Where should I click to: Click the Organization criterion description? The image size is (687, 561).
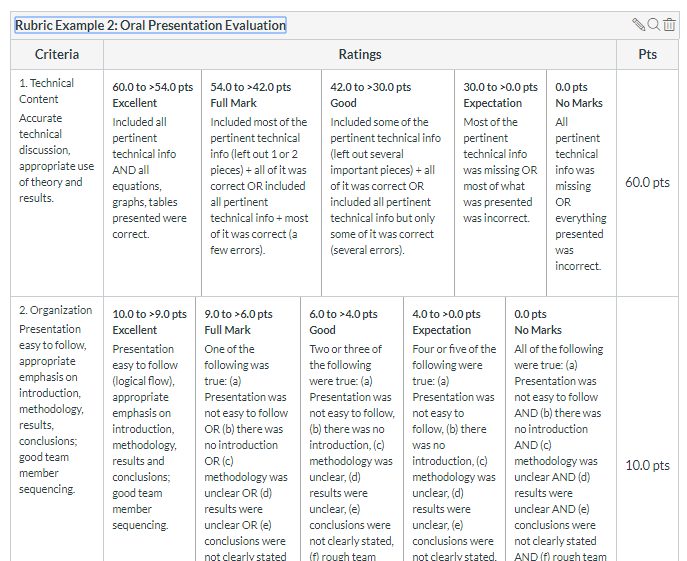pyautogui.click(x=57, y=400)
